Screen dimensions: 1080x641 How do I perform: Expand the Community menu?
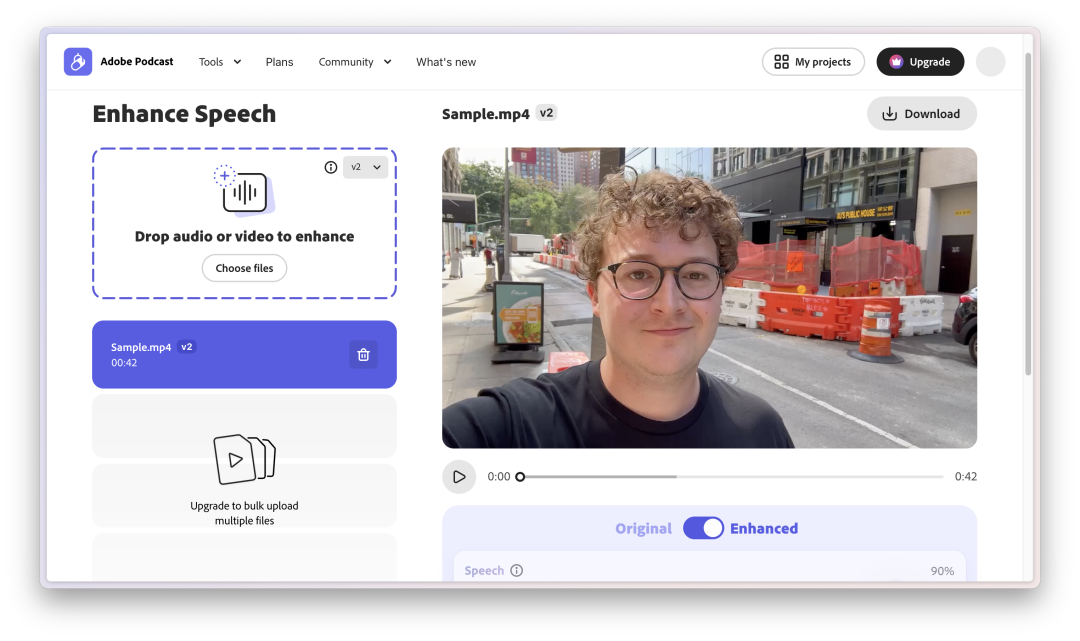(355, 62)
